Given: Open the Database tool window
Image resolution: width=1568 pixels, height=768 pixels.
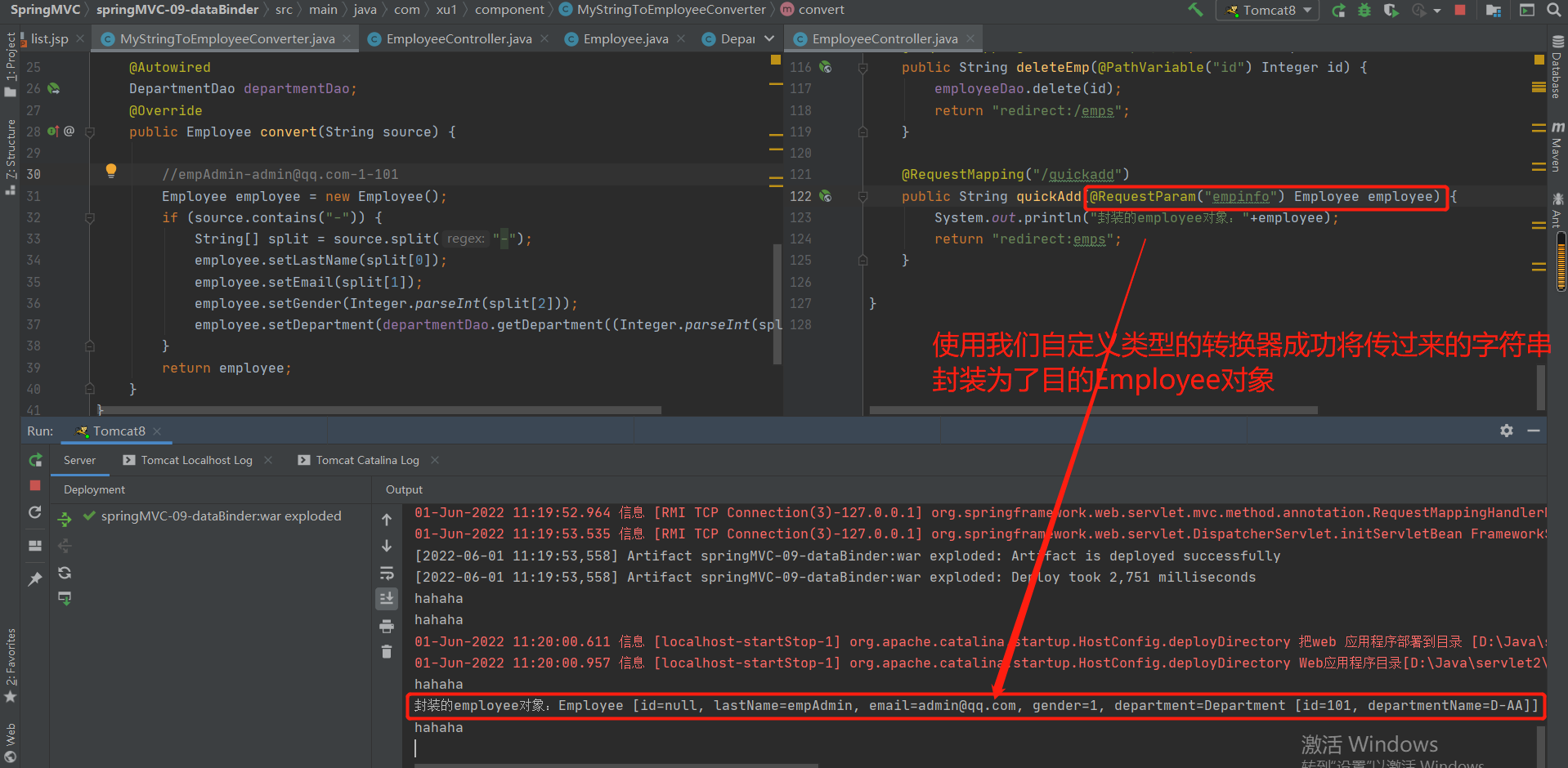Looking at the screenshot, I should (1557, 67).
